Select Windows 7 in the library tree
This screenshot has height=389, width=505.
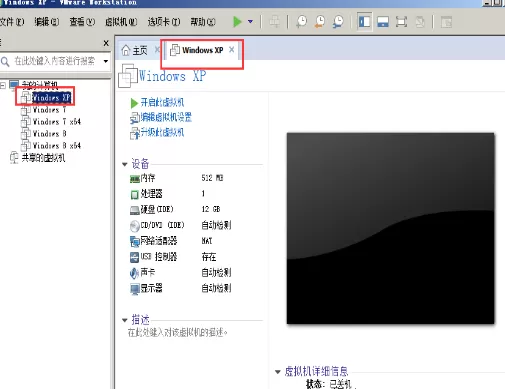click(x=49, y=110)
